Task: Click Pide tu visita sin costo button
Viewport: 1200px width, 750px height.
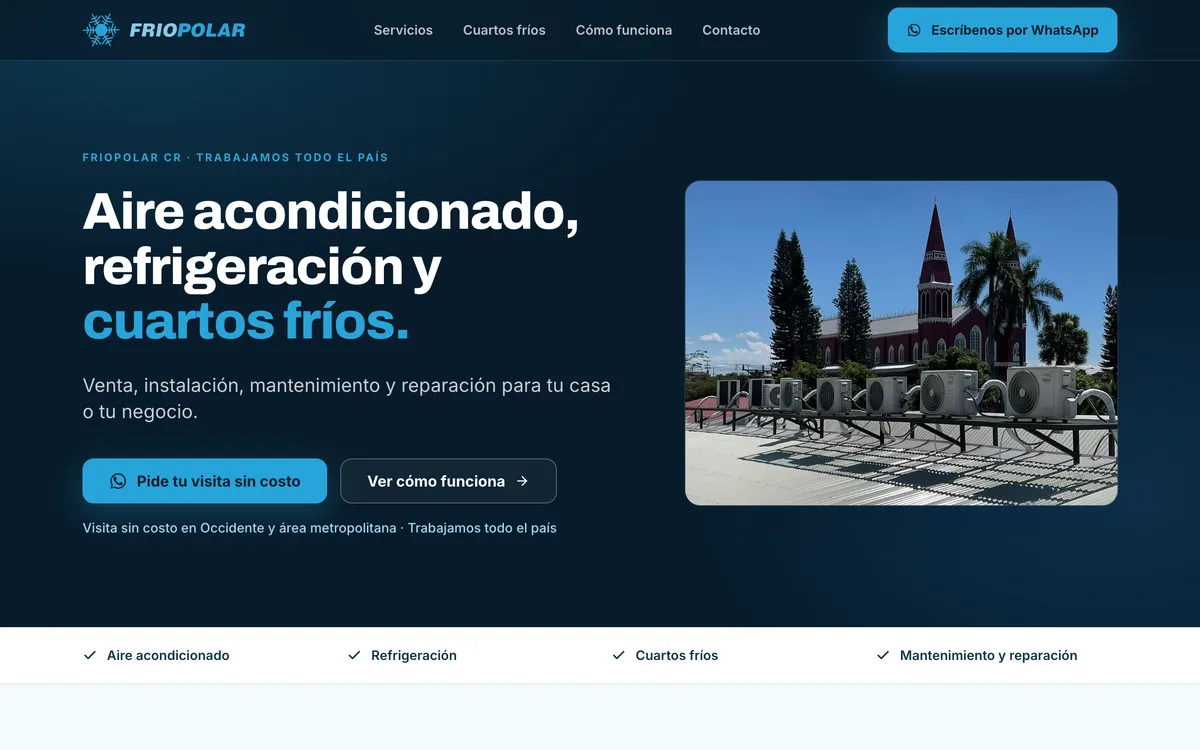Action: pyautogui.click(x=205, y=481)
